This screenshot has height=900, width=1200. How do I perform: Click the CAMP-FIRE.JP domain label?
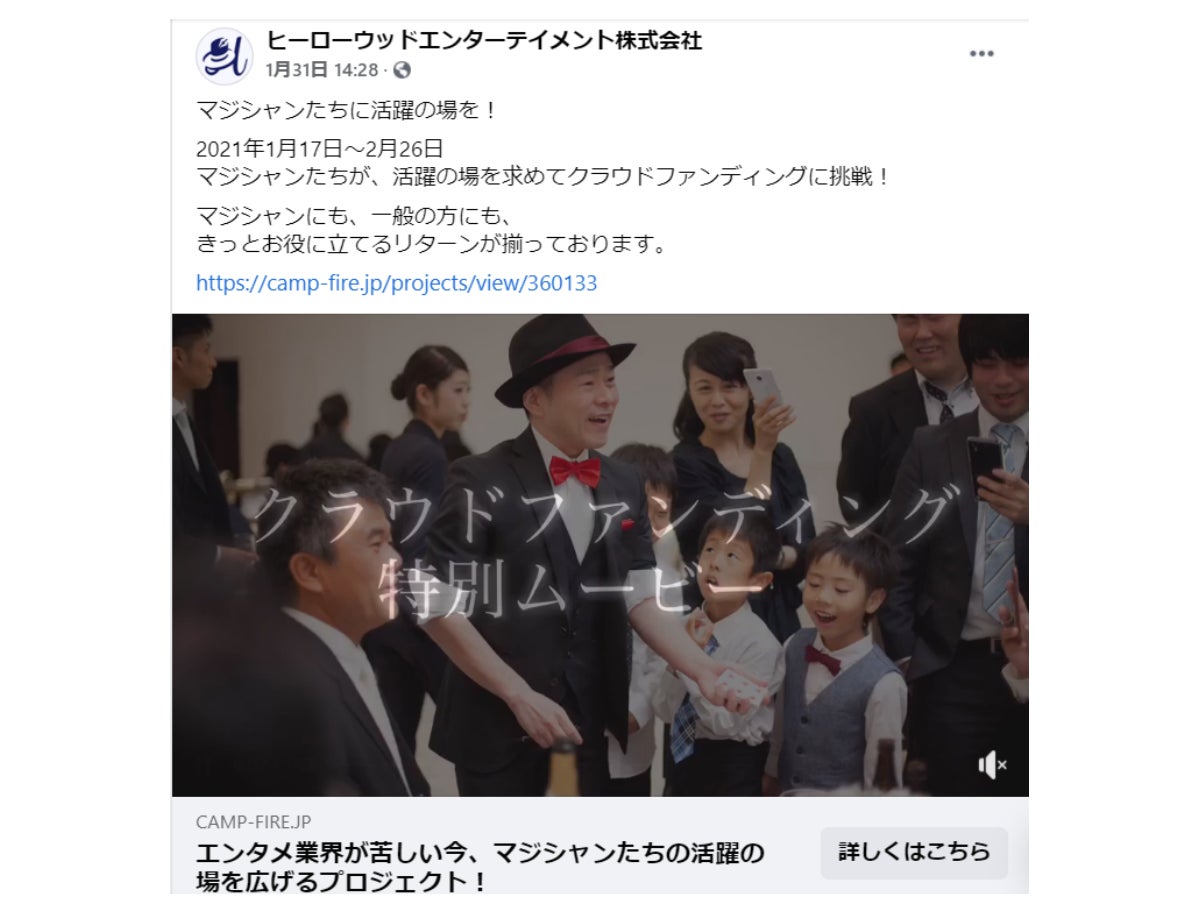(x=253, y=822)
